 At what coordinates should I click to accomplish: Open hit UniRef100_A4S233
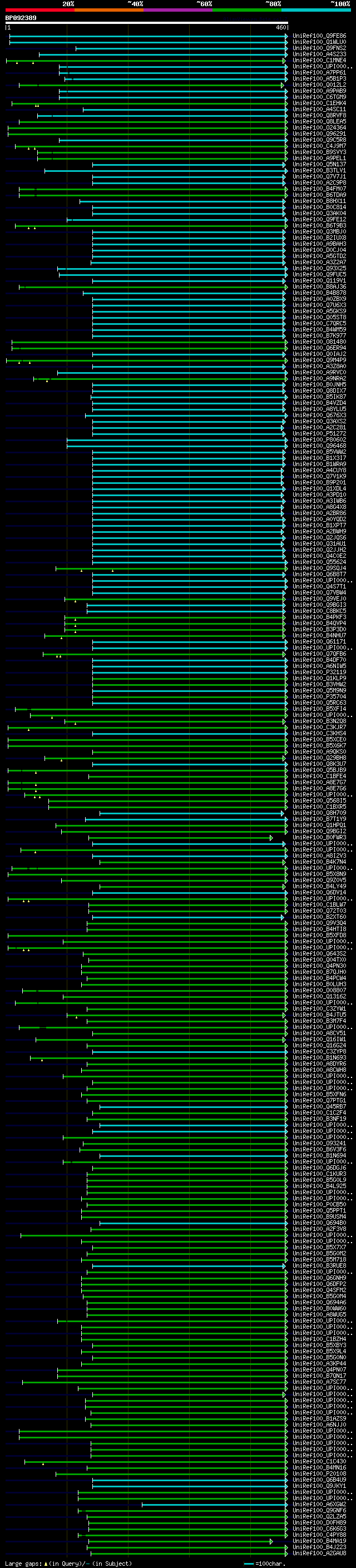click(319, 54)
